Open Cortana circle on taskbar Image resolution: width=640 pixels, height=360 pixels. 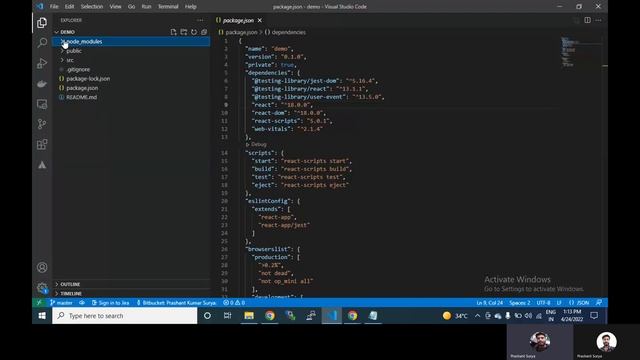coord(207,316)
